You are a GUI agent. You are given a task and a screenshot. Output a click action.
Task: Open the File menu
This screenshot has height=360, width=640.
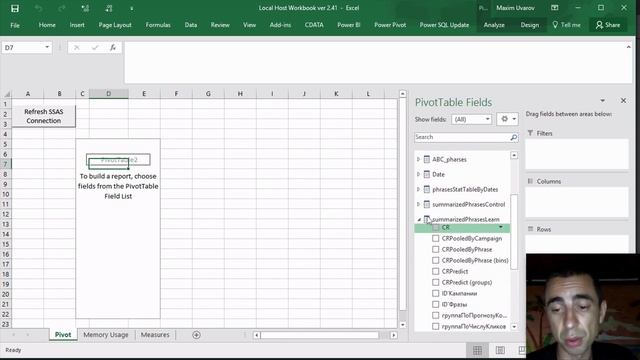click(15, 25)
